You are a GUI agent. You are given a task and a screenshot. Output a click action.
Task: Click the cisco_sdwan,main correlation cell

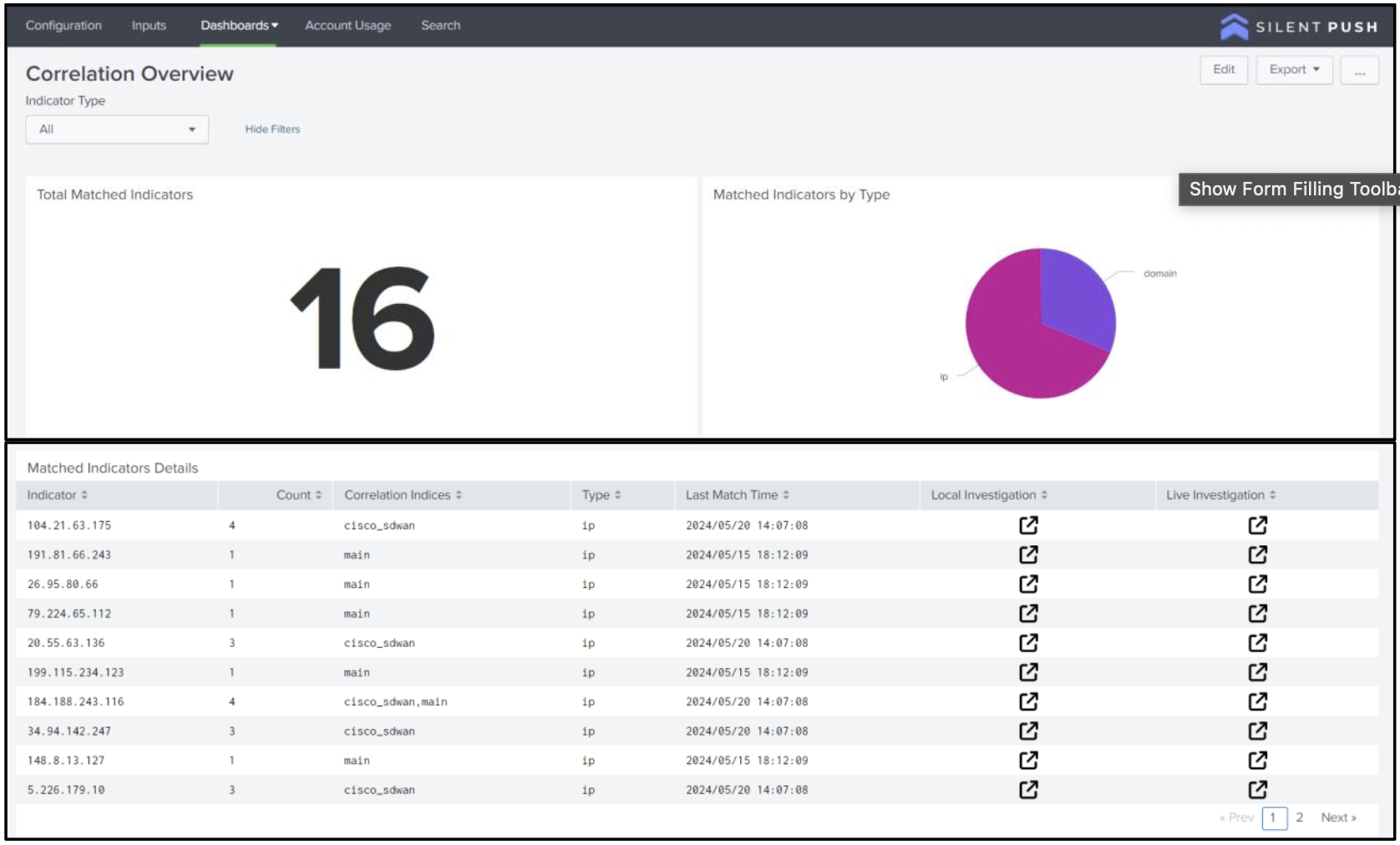[396, 701]
